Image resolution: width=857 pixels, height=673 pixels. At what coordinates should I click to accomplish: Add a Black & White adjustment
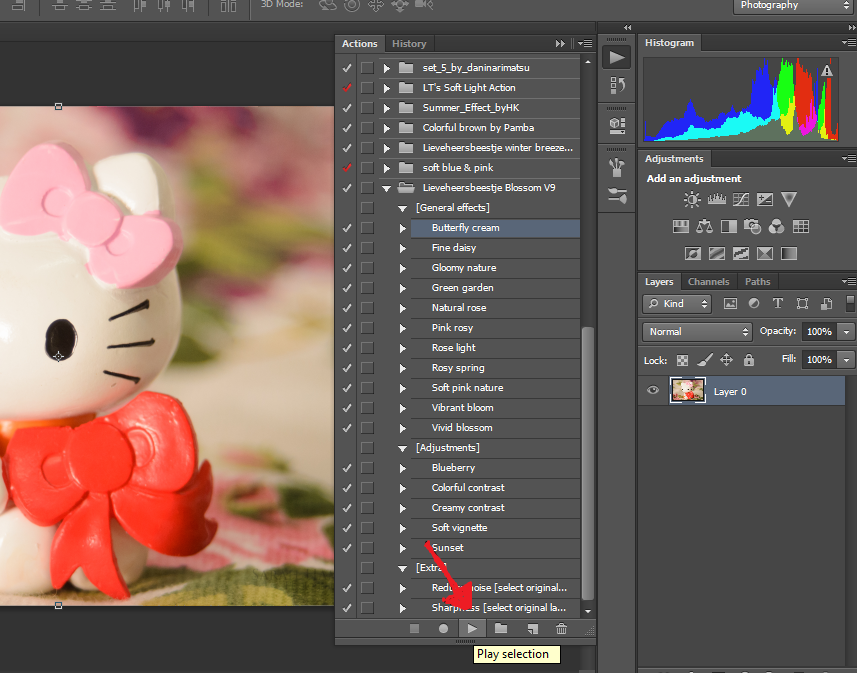[729, 226]
